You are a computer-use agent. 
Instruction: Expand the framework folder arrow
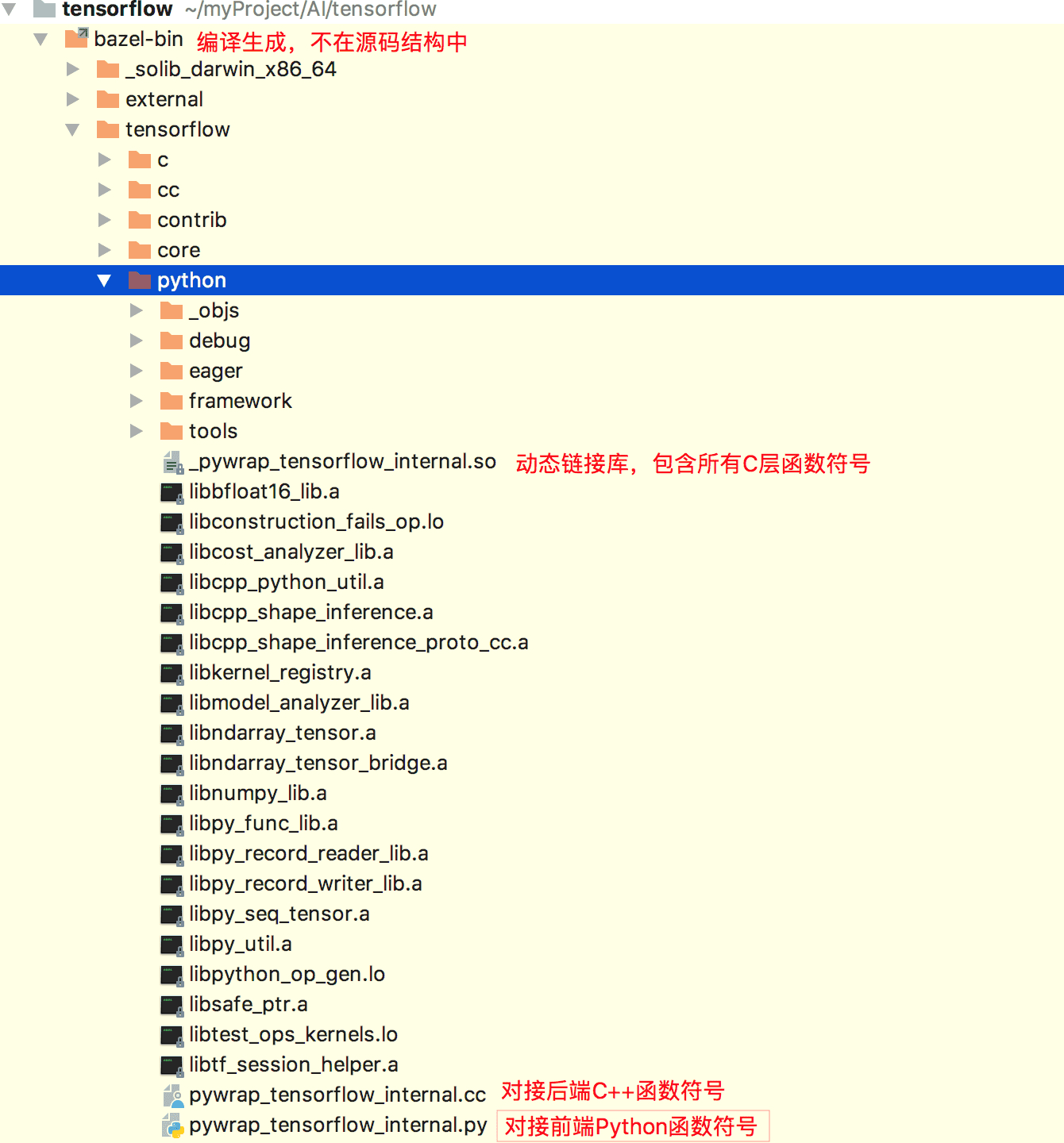tap(137, 401)
